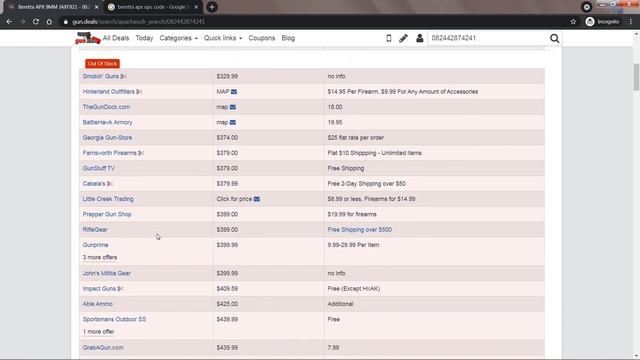Reload the page with the refresh icon

[36, 22]
